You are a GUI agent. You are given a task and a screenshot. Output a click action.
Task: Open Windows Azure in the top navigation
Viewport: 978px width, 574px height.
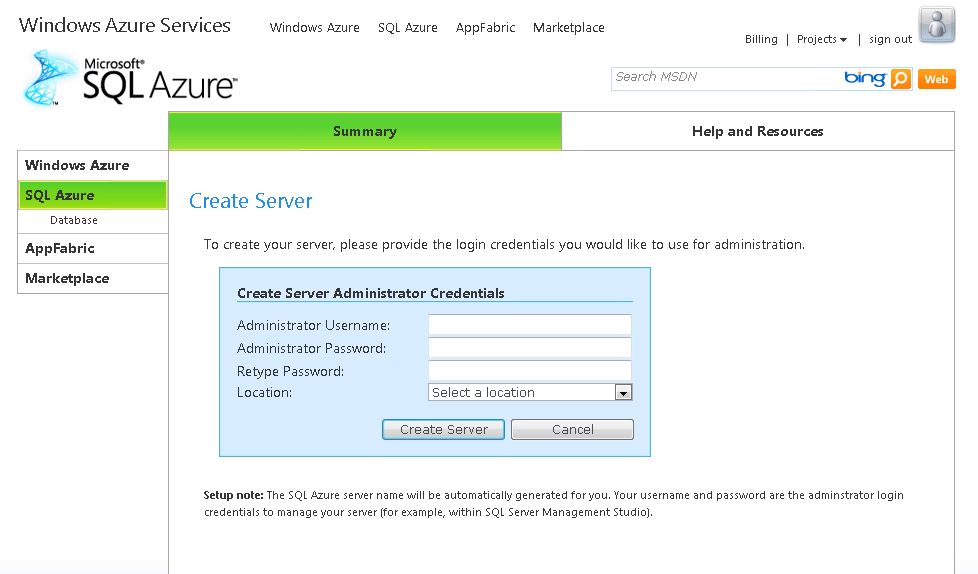(314, 27)
